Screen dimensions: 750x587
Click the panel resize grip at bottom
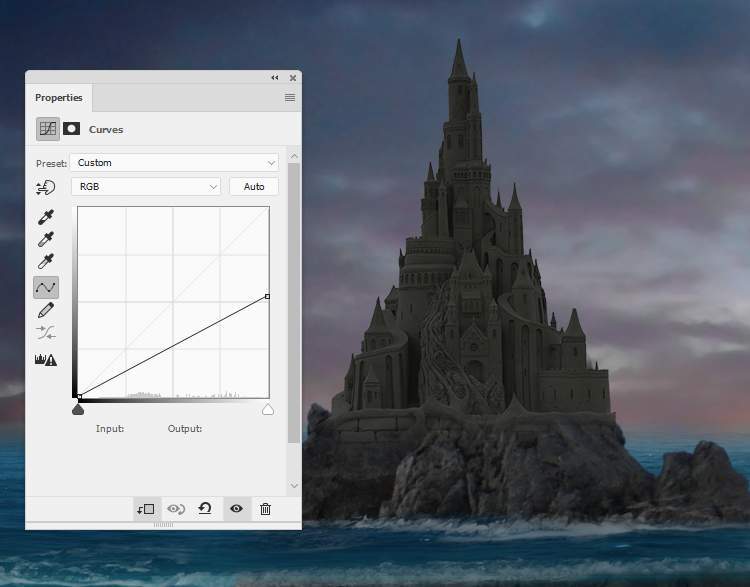click(x=163, y=525)
